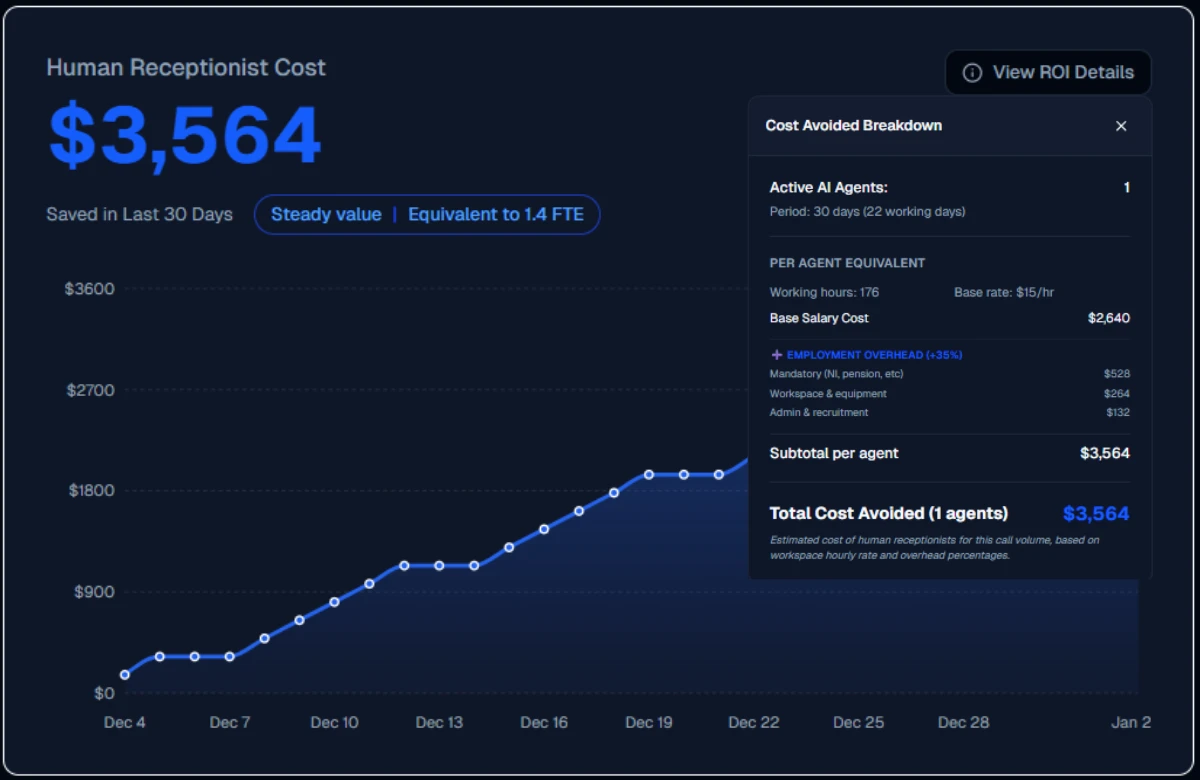Screen dimensions: 1200x780
Task: Click the info icon in View ROI Details
Action: point(971,73)
